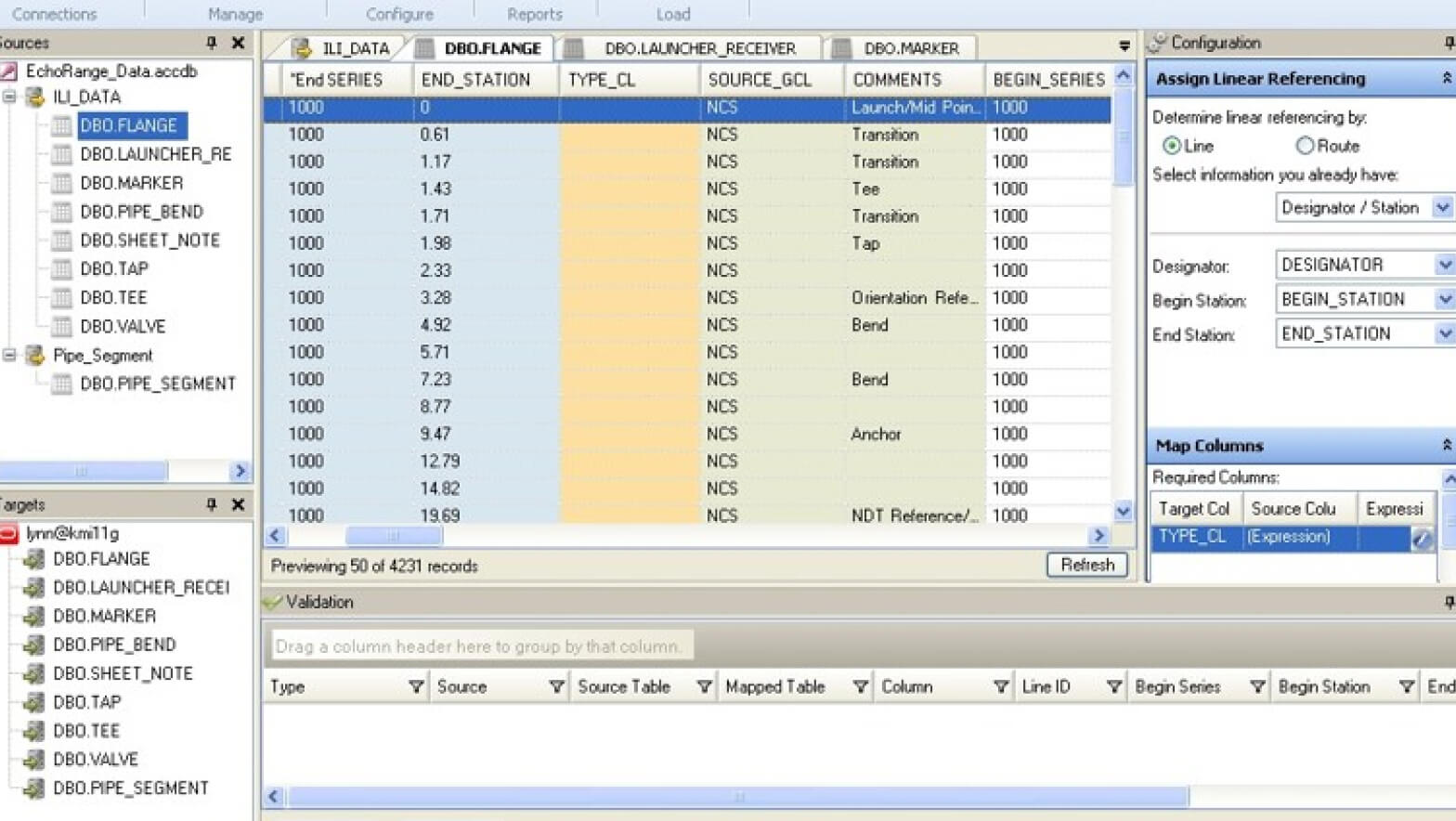Click the edit expression pencil icon for TYPE_CL

point(1421,538)
